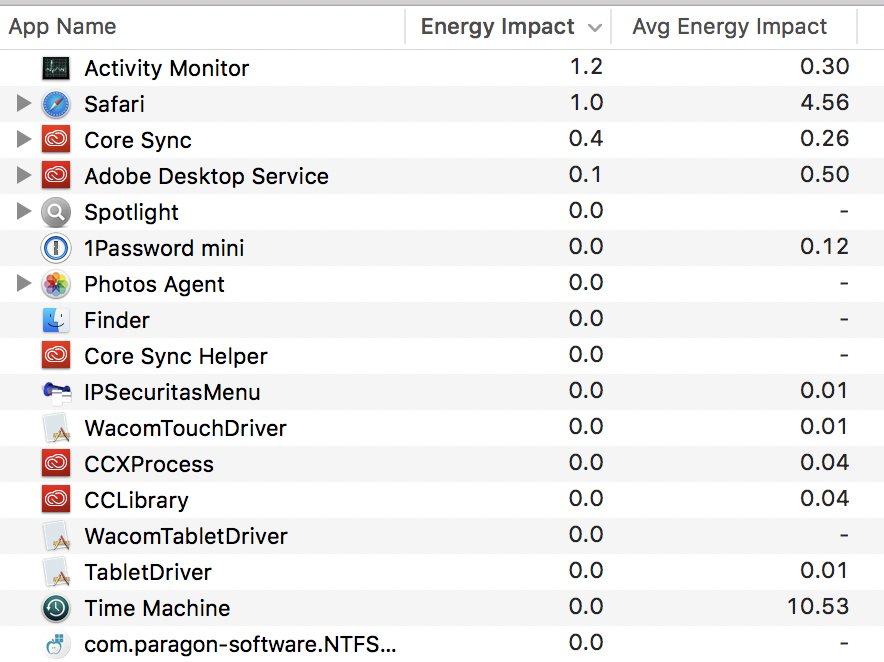Click the Finder face icon

click(56, 320)
